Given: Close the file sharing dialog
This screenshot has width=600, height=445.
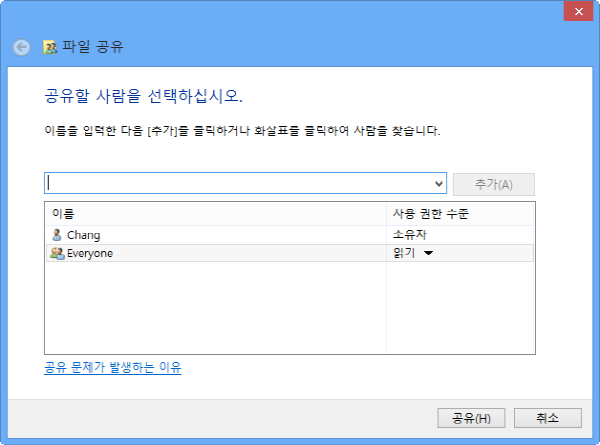Looking at the screenshot, I should pos(578,11).
